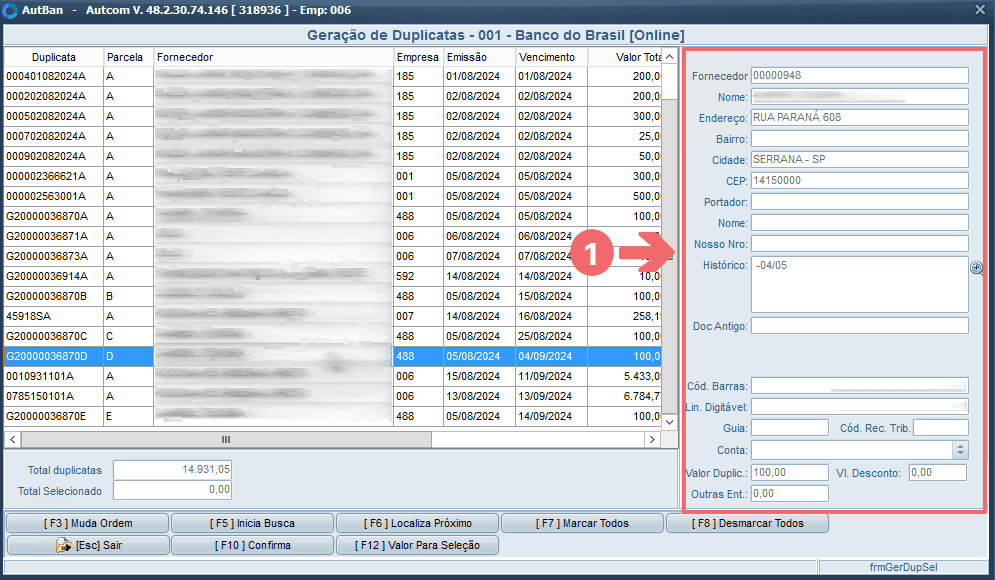This screenshot has height=580, width=995.
Task: Click the Total Selecionado field
Action: pos(172,490)
